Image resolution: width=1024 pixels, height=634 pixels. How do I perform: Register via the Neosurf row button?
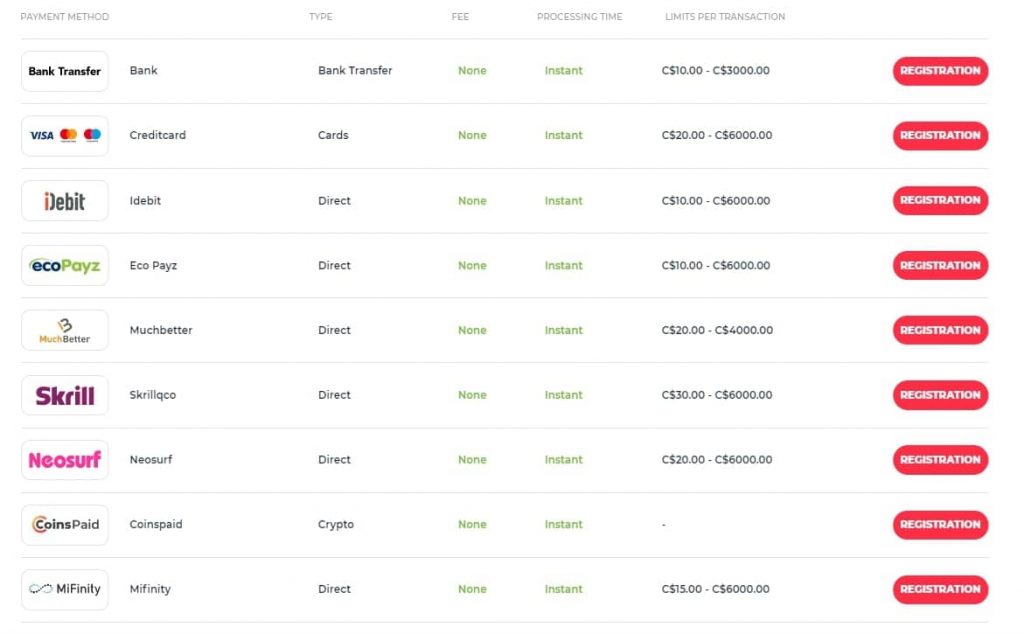[940, 459]
